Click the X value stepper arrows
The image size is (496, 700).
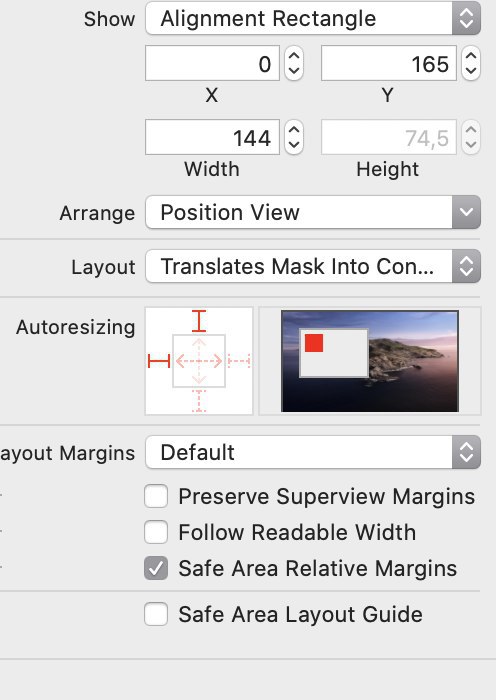click(x=294, y=63)
